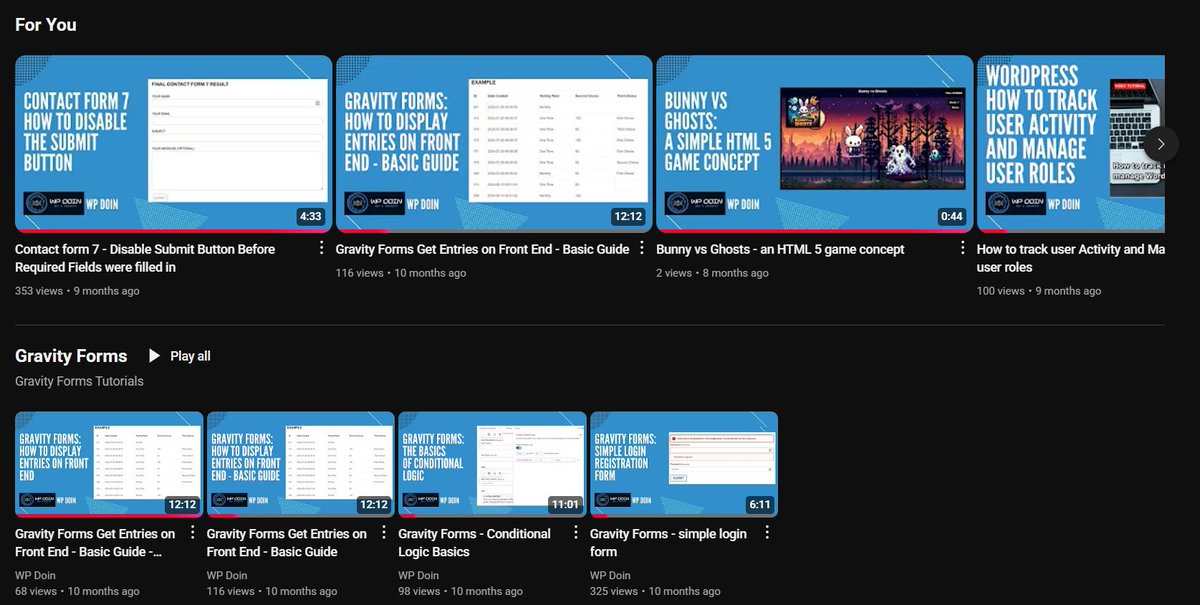Click the 11:01 duration badge
This screenshot has height=605, width=1200.
(565, 504)
